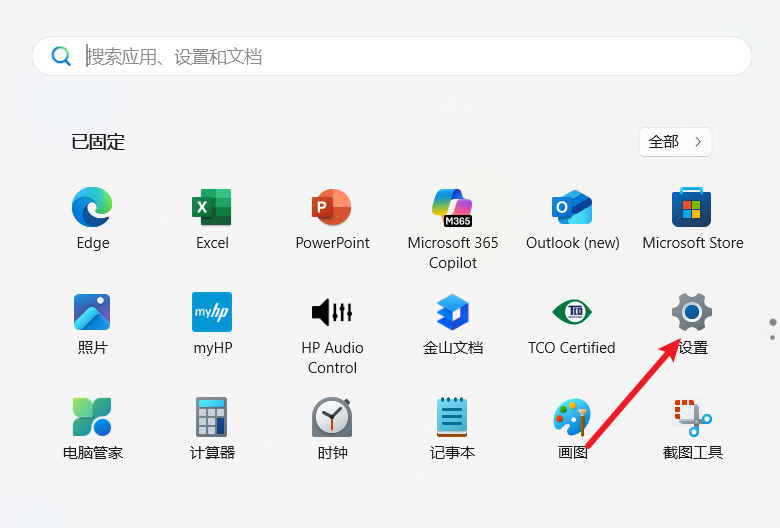The image size is (780, 528).
Task: Open the 照片 photos app
Action: [x=92, y=312]
